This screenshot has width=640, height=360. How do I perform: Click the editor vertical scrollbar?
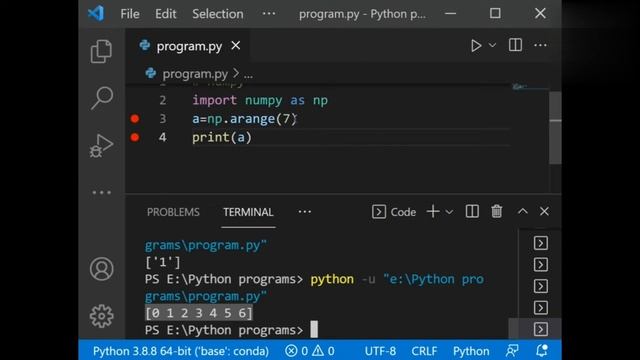coord(555,127)
